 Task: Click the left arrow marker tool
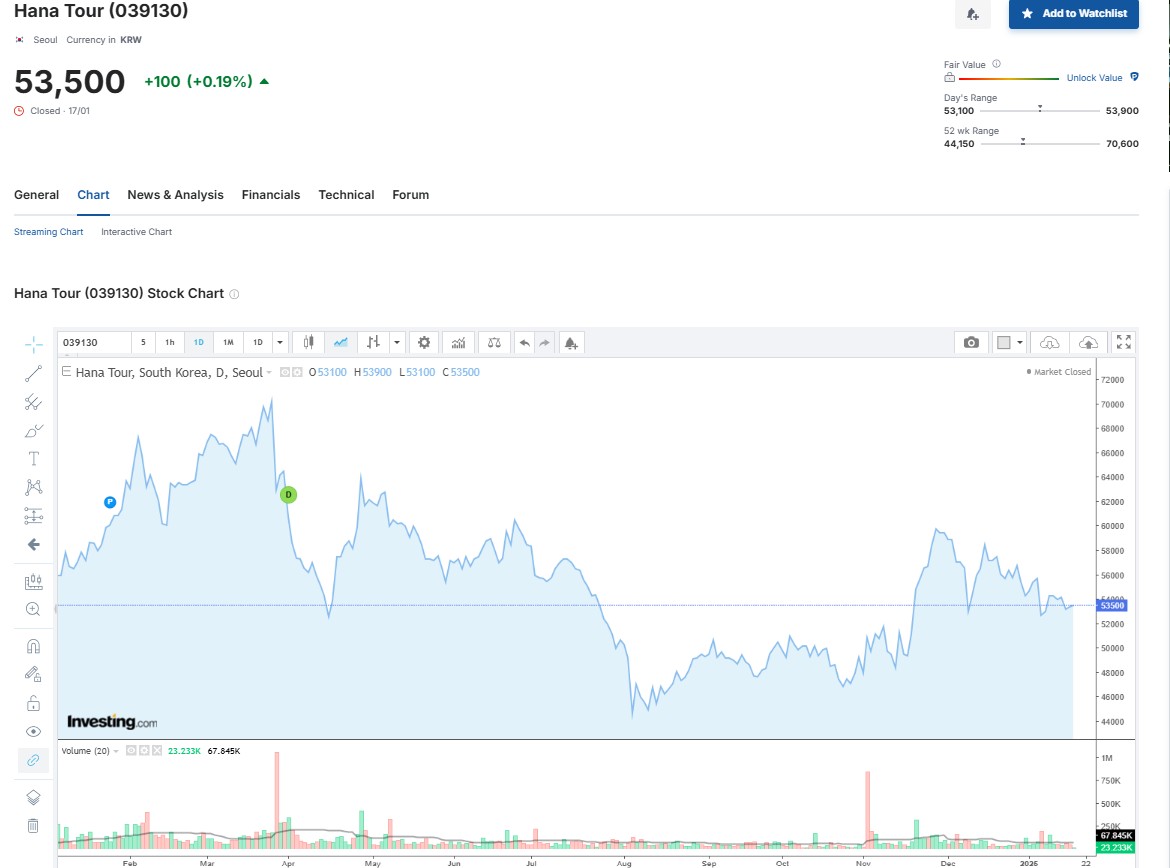pos(34,544)
